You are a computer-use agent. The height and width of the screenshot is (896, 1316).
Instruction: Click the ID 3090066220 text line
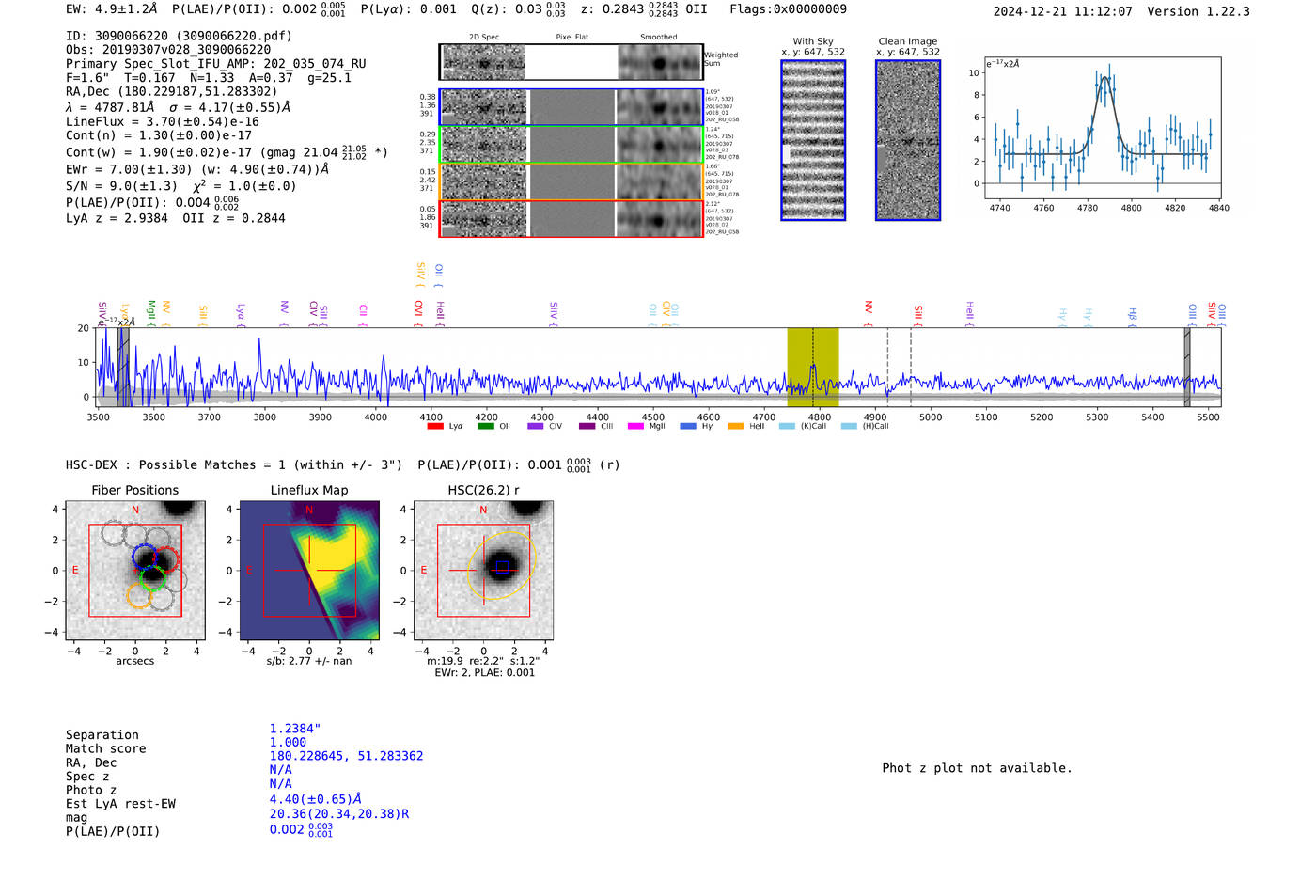(179, 36)
